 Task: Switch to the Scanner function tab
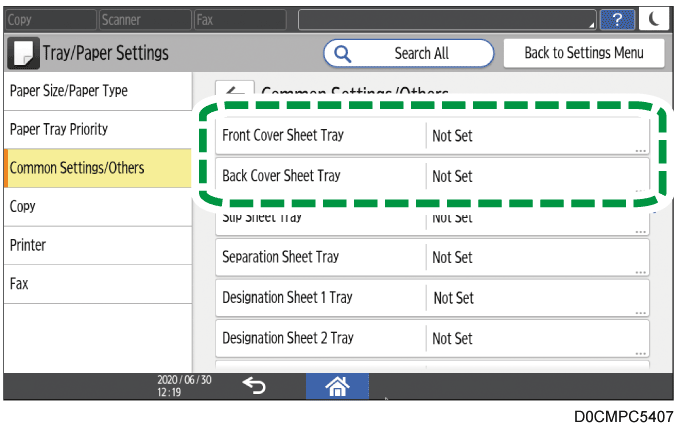145,19
